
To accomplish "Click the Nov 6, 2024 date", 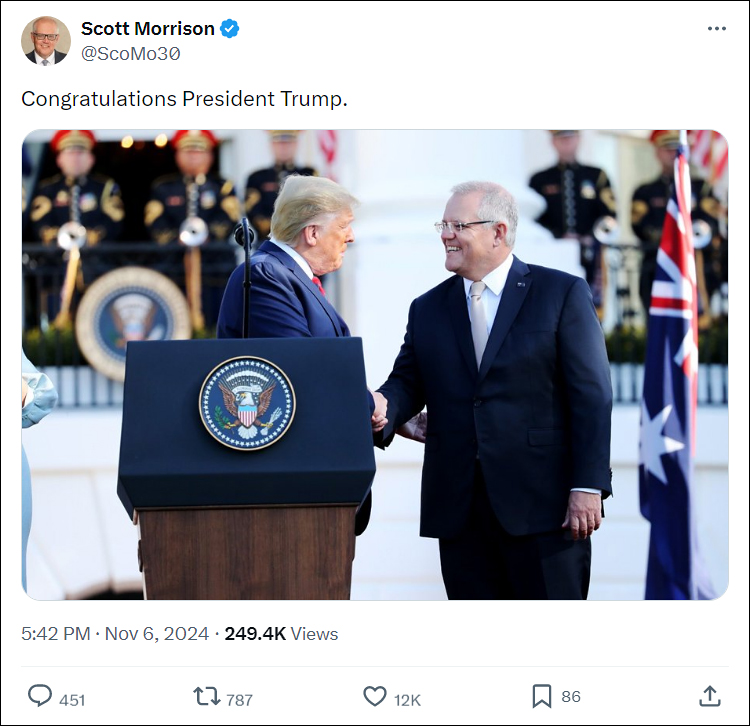I will (157, 634).
